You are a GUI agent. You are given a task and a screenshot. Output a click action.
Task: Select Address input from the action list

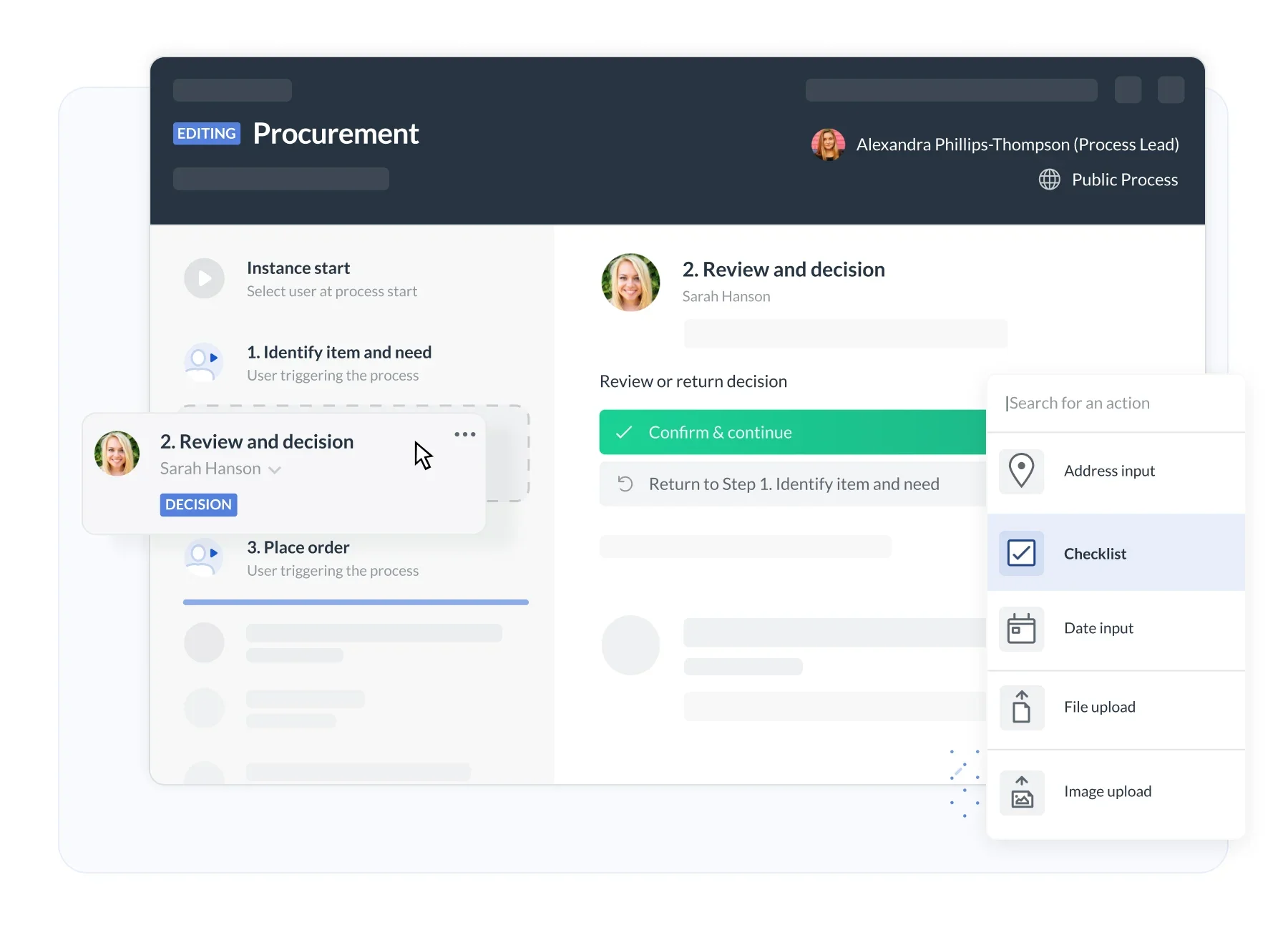[x=1116, y=471]
